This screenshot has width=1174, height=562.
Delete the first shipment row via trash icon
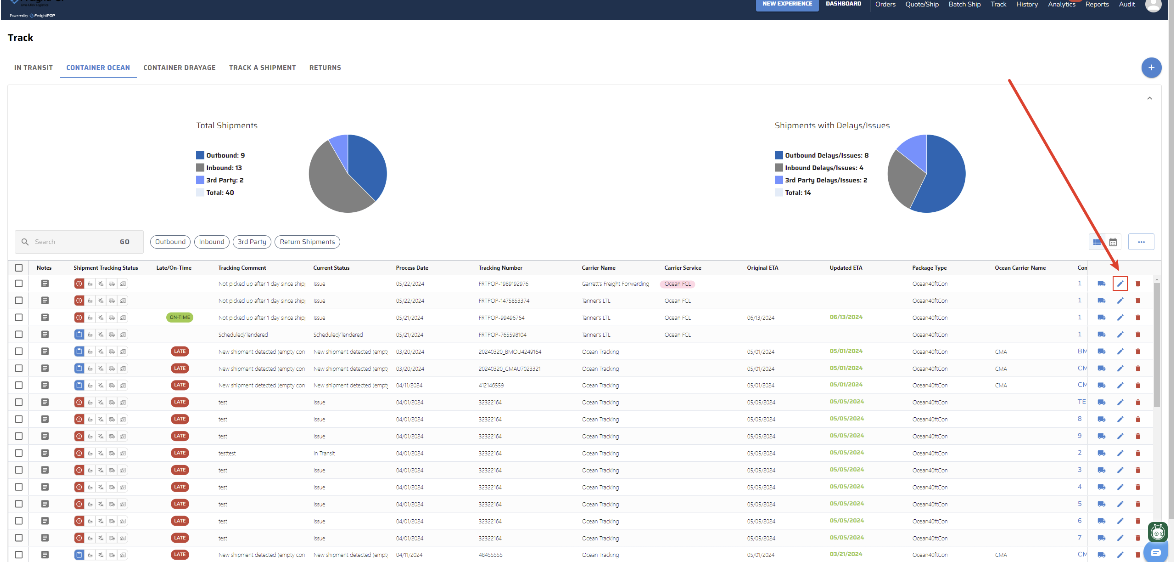click(1138, 283)
